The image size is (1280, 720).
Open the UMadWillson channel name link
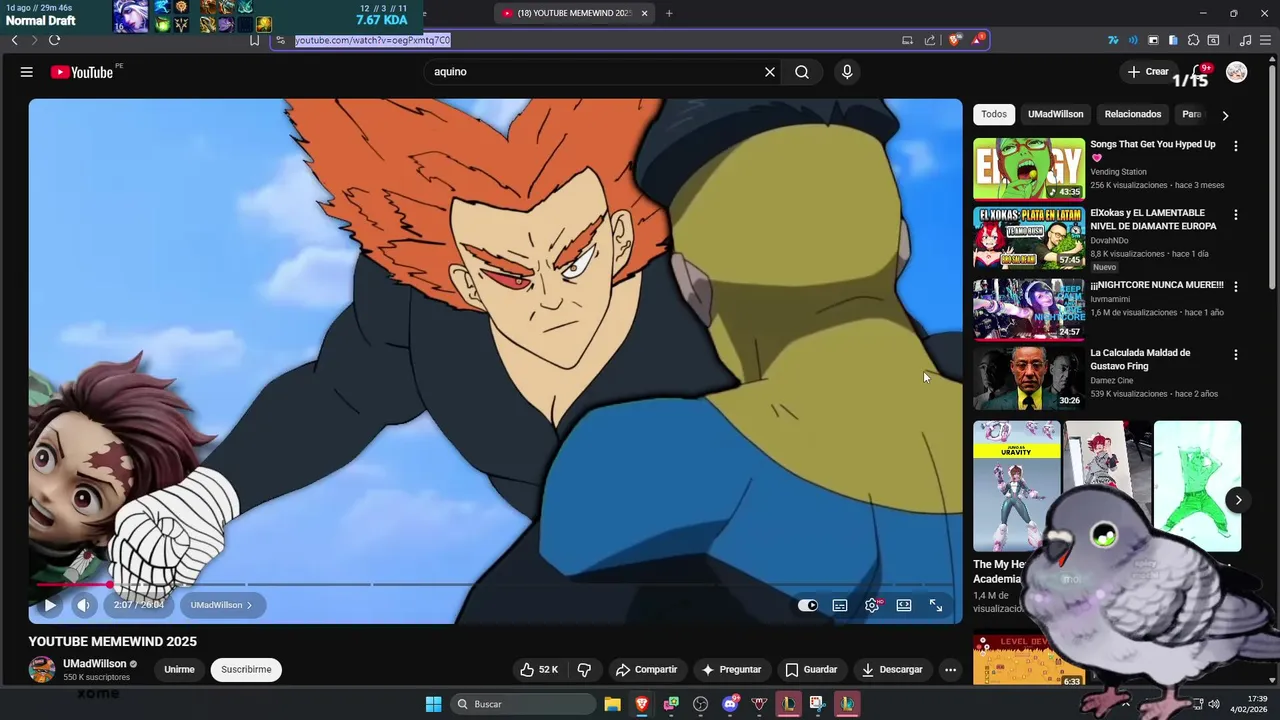[95, 664]
